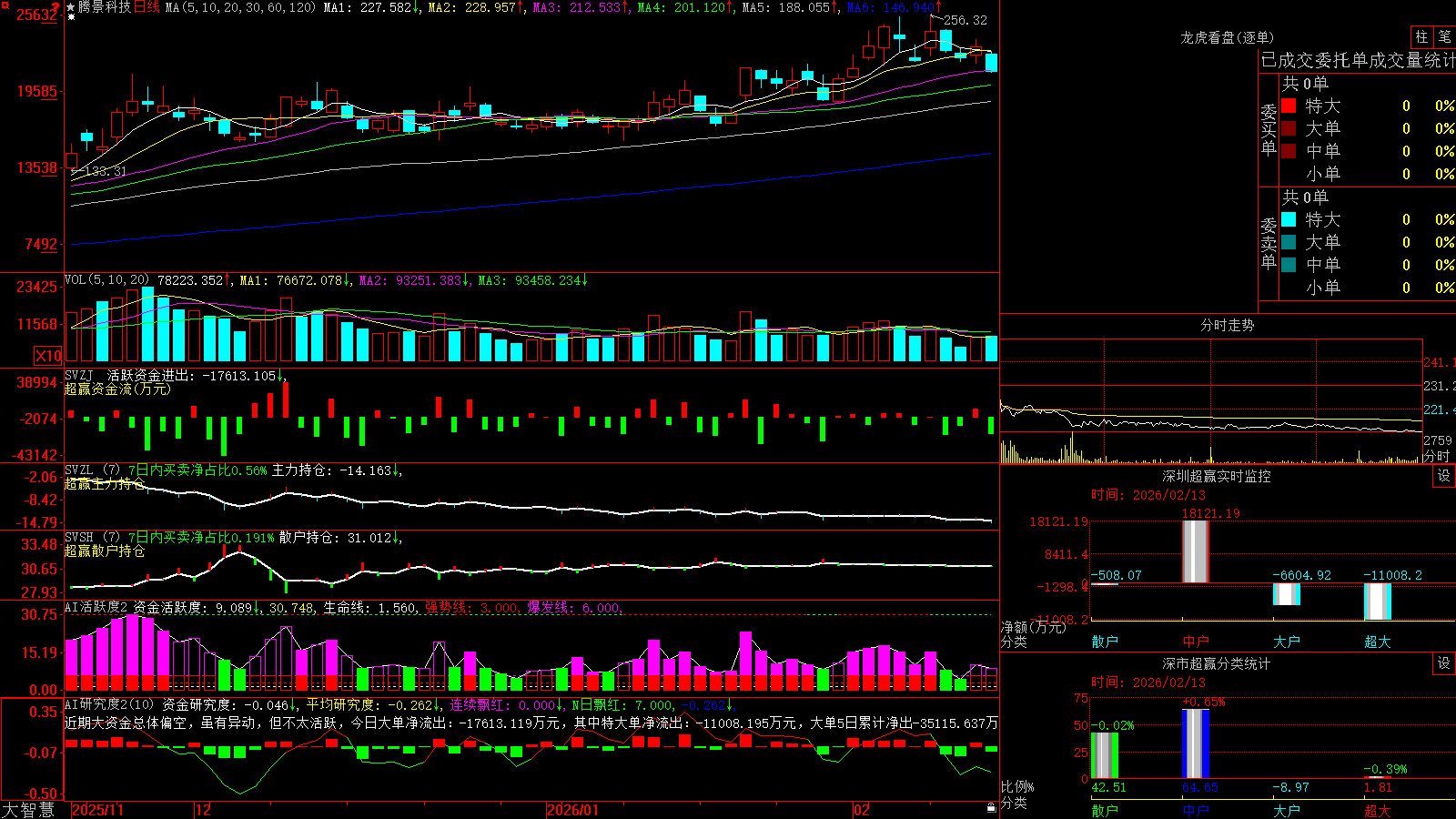Click the 委买单 section label
The height and width of the screenshot is (819, 1456).
click(x=1269, y=130)
